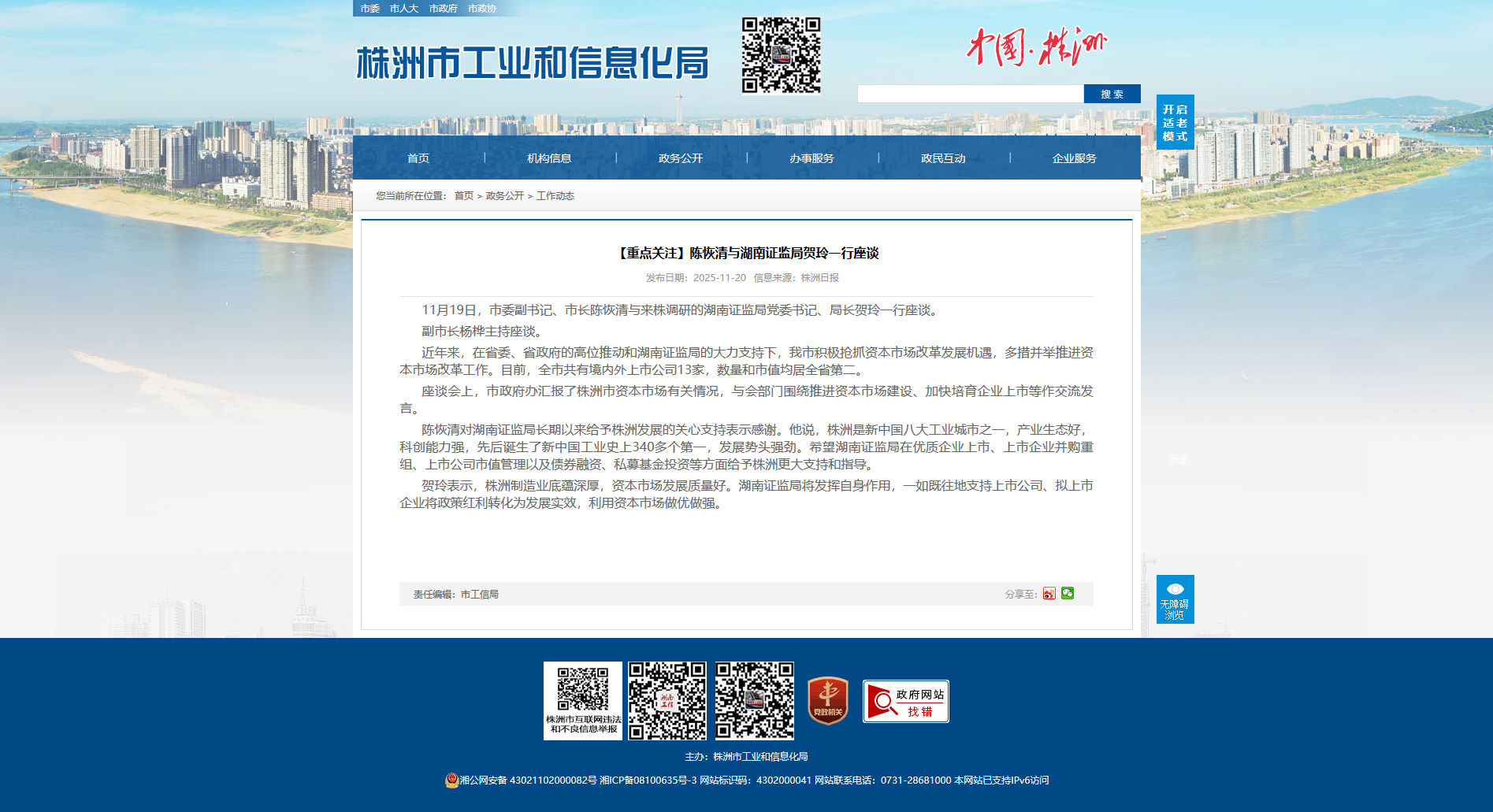1493x812 pixels.
Task: Open the 政务公开 navigation menu
Action: point(681,158)
